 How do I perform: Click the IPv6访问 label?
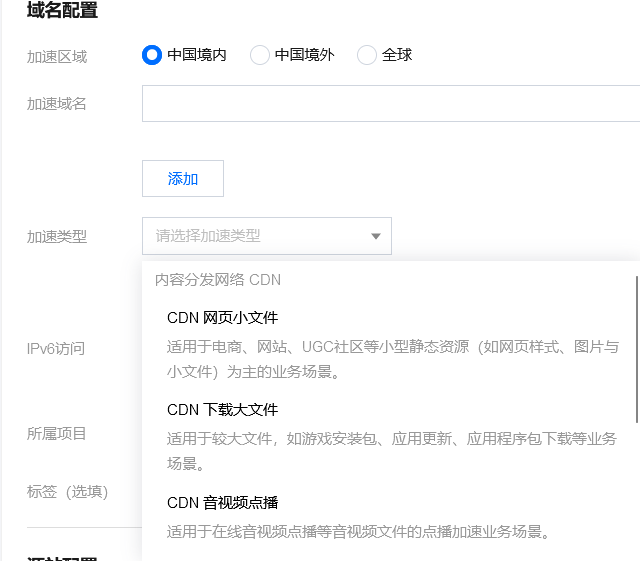coord(56,349)
